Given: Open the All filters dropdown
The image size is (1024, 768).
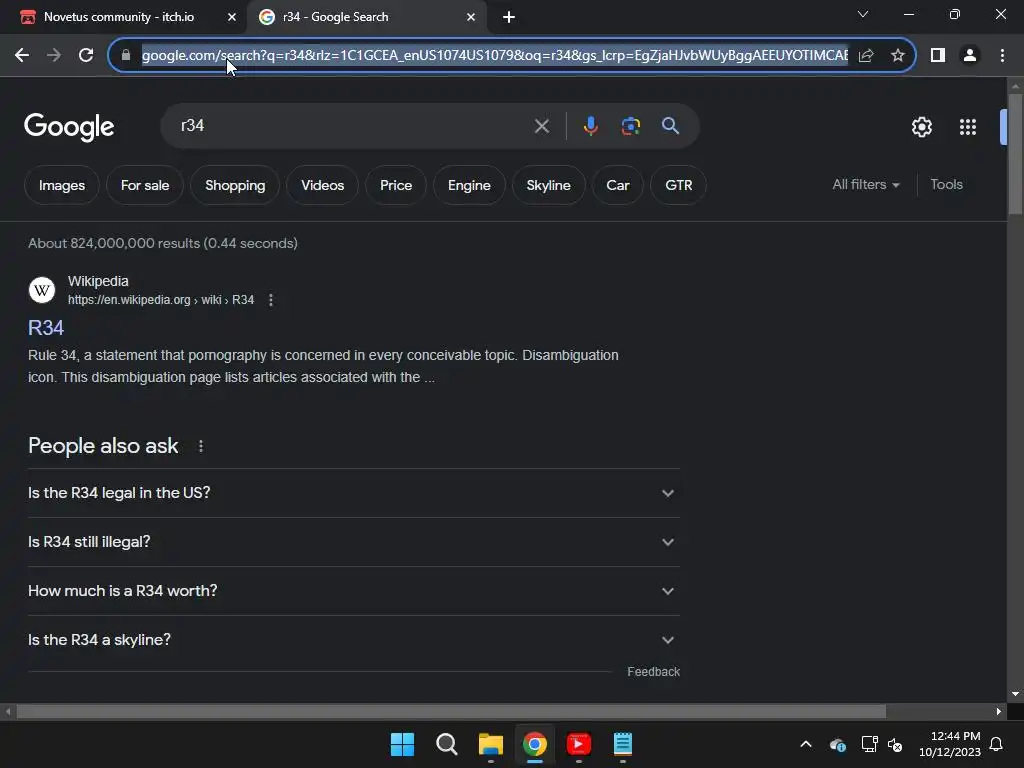Looking at the screenshot, I should pyautogui.click(x=866, y=185).
